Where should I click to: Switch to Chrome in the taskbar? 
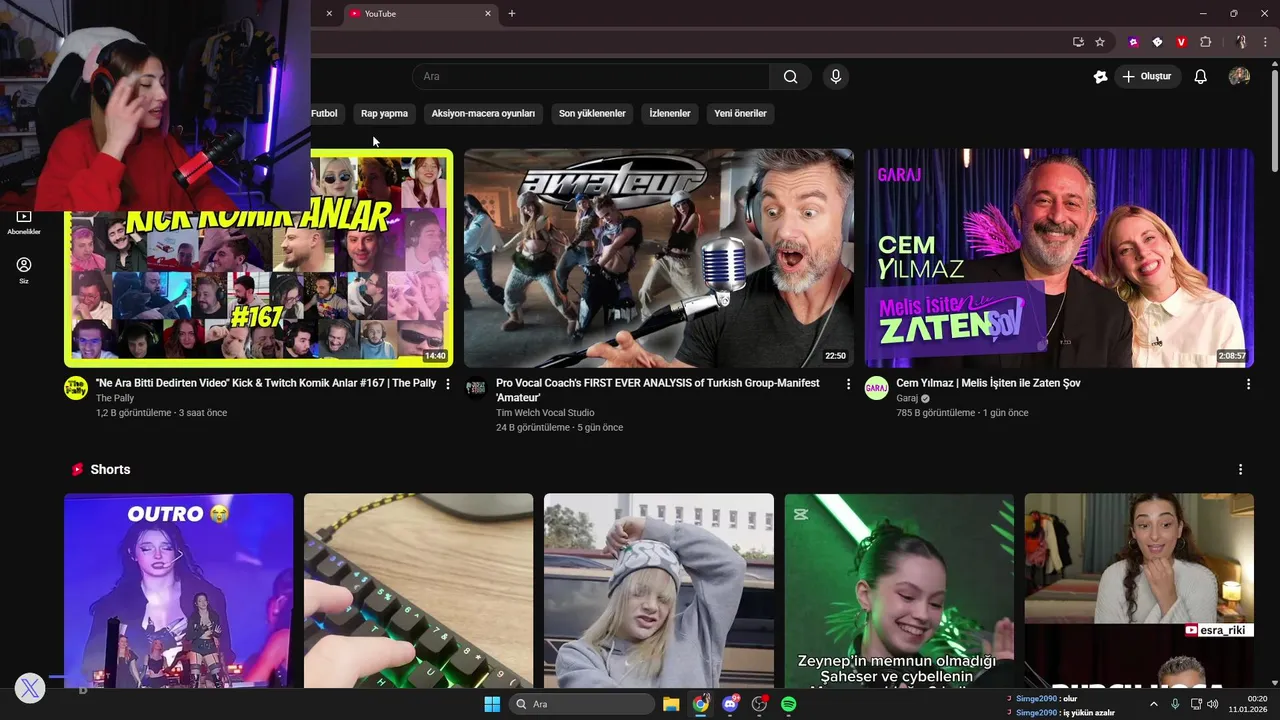point(701,704)
